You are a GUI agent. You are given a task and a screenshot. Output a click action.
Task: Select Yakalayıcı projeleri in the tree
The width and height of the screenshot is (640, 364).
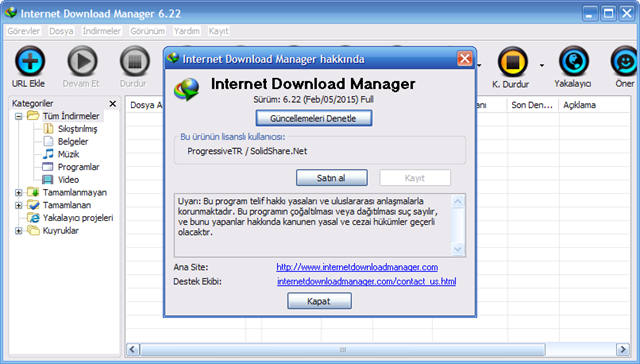tap(78, 218)
